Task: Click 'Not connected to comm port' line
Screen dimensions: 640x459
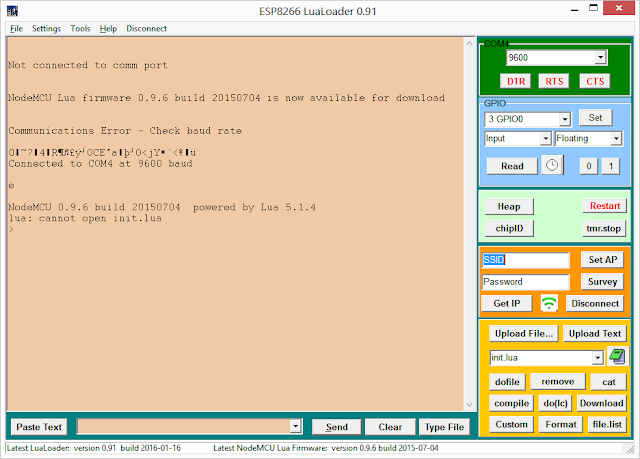Action: pos(88,65)
